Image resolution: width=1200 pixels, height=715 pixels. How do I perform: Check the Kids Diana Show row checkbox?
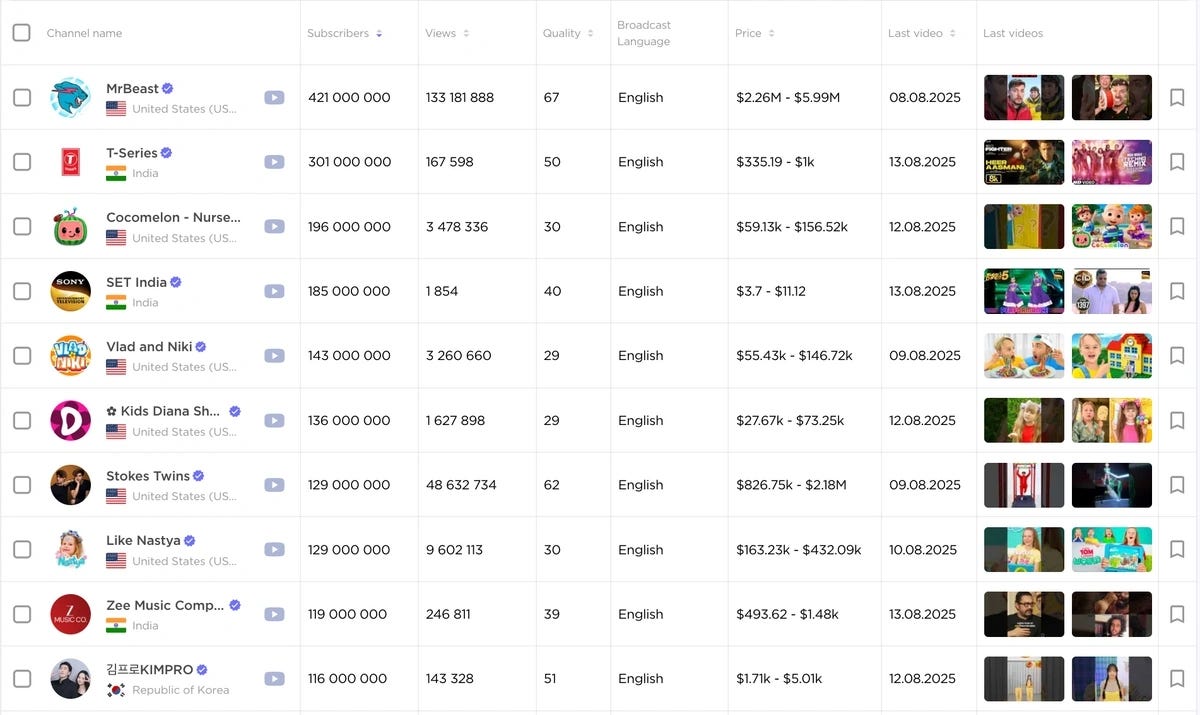21,421
